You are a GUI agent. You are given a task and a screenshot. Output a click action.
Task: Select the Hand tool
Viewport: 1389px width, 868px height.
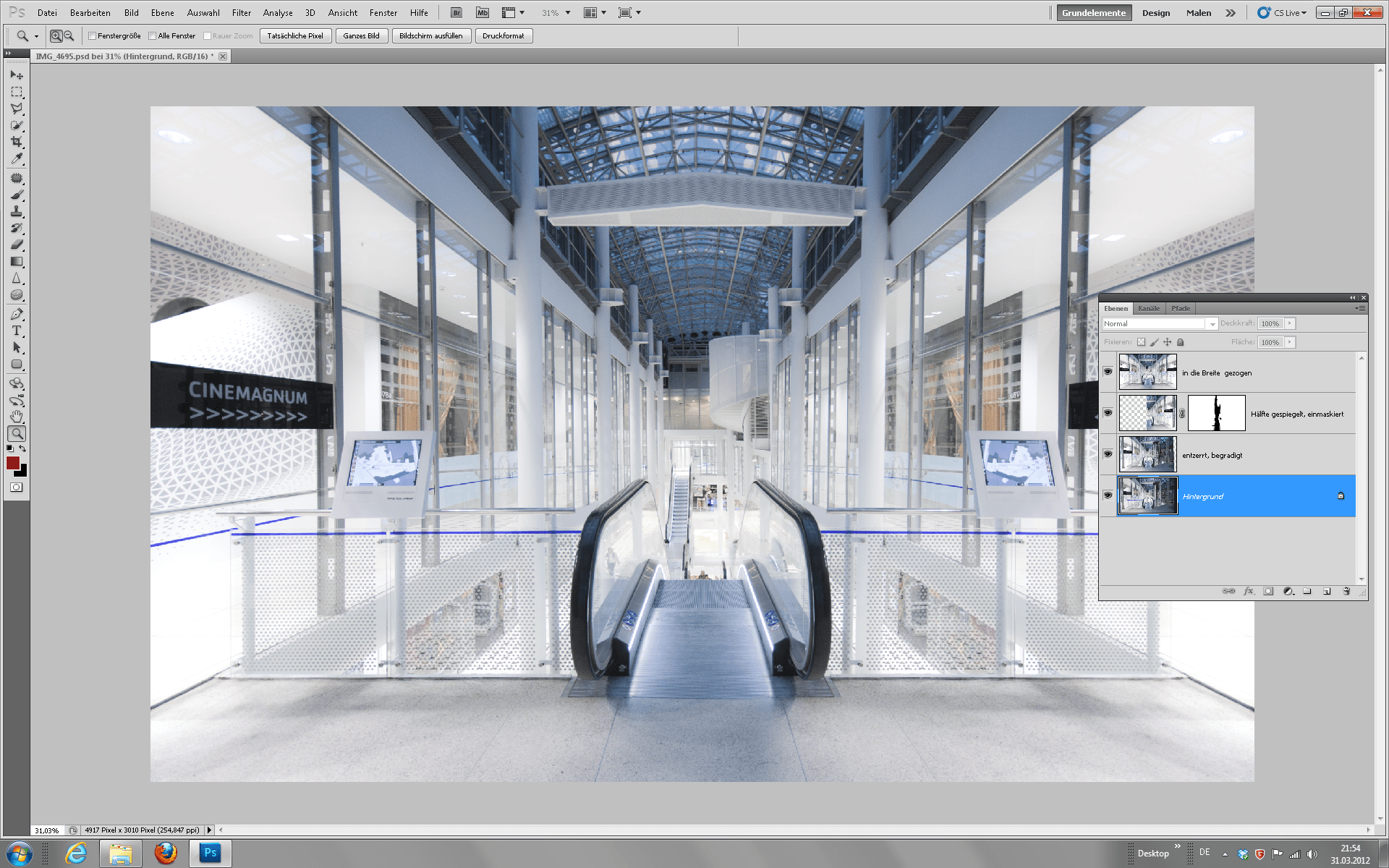(x=16, y=417)
